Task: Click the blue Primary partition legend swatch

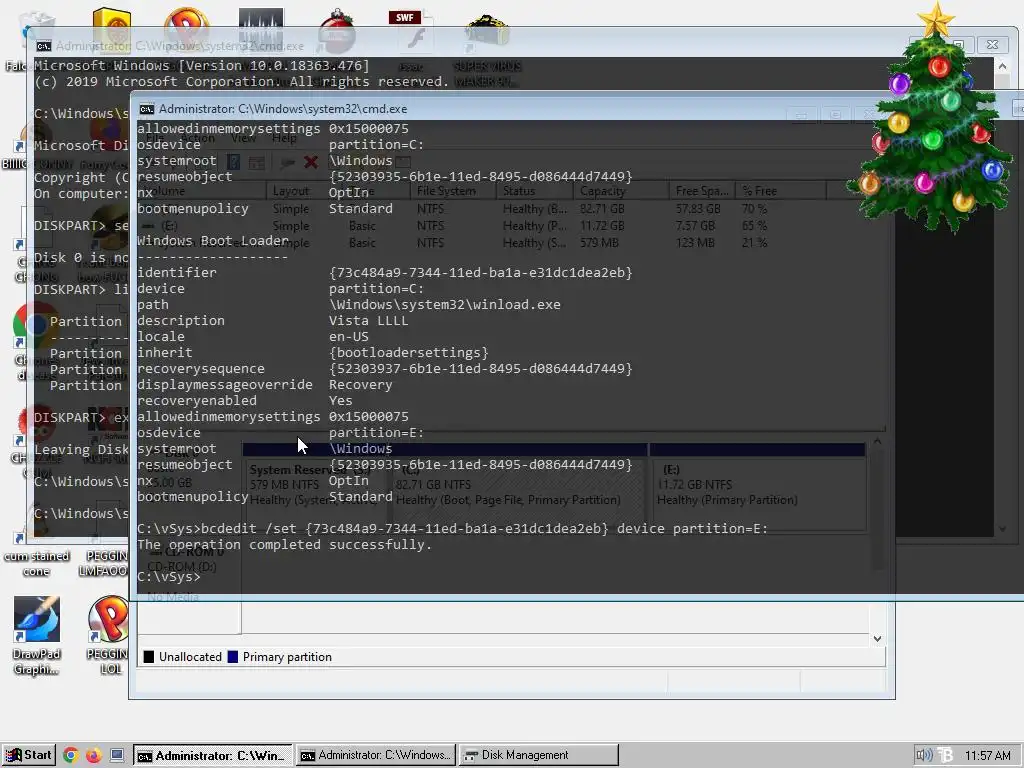Action: [x=232, y=657]
